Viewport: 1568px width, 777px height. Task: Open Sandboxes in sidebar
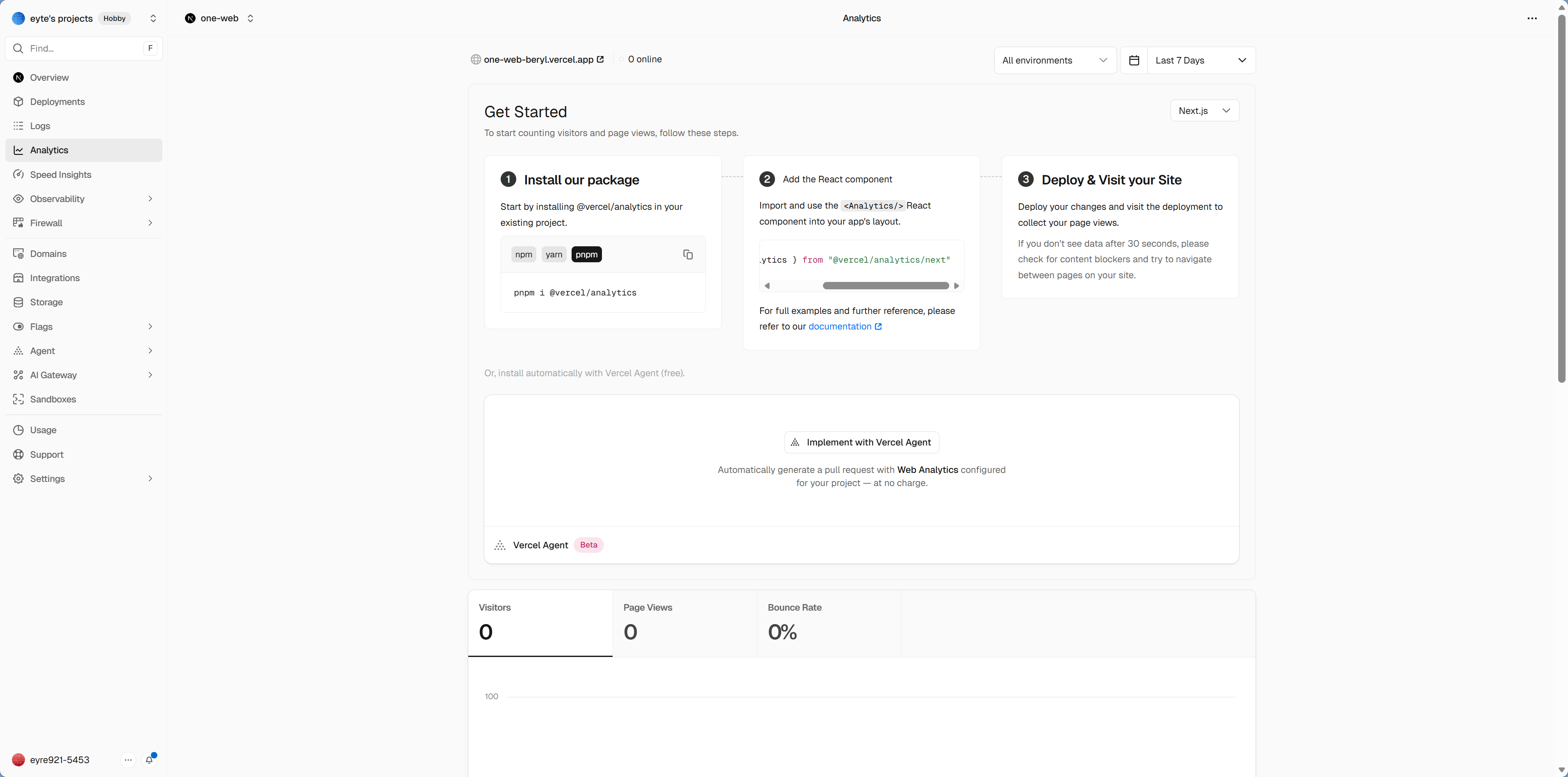[x=53, y=399]
